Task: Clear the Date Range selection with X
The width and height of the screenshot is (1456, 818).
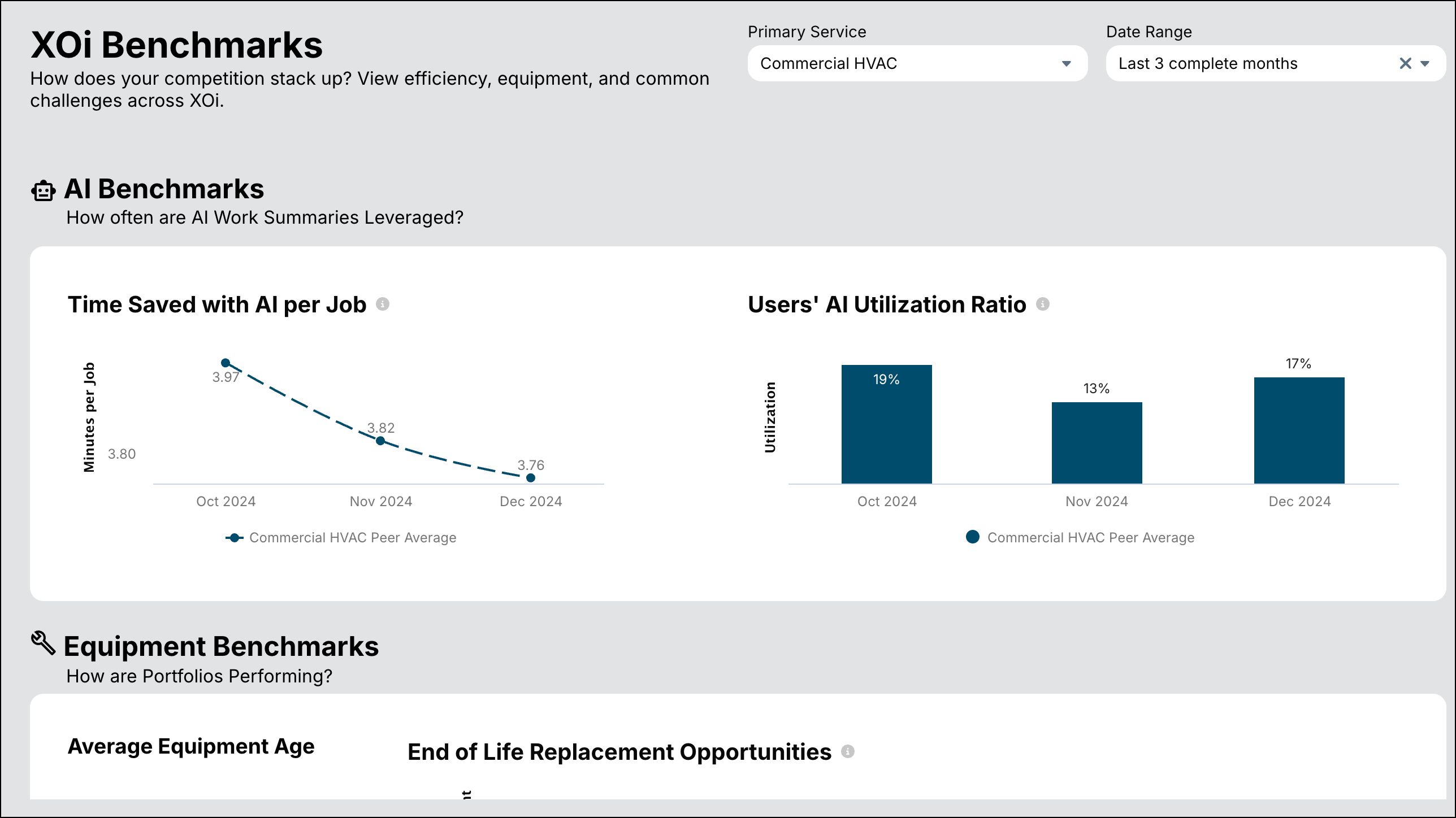Action: click(1405, 63)
